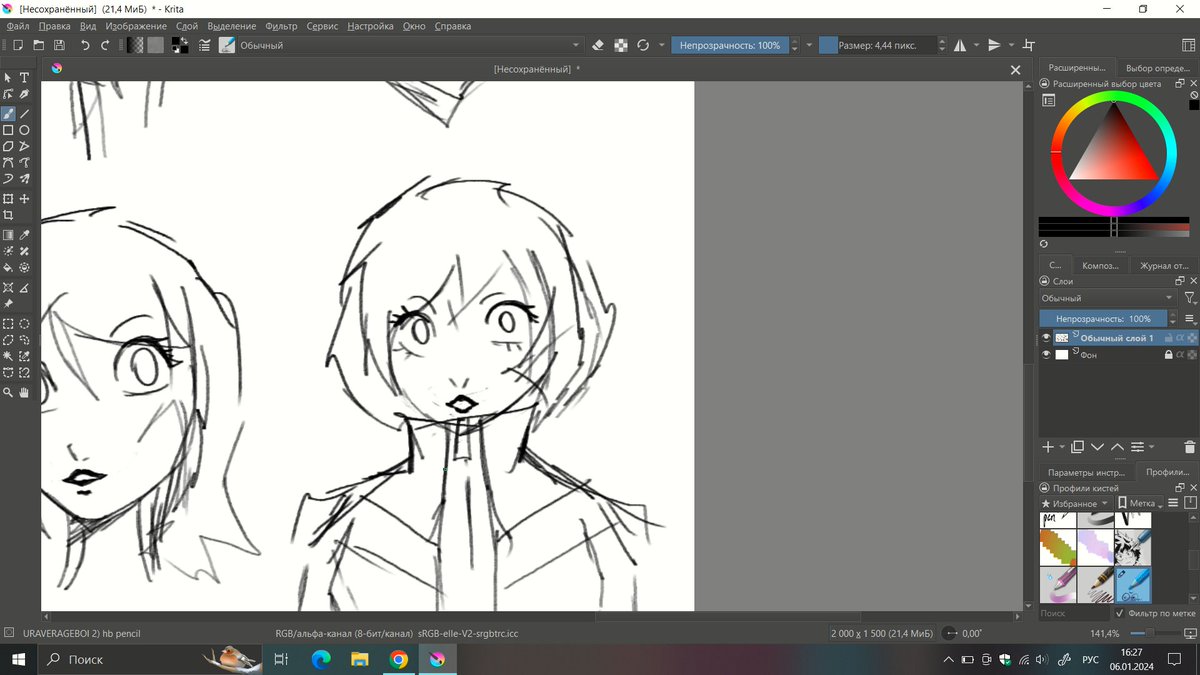Select the Fill bucket tool
Screen dimensions: 1200x675
pyautogui.click(x=8, y=268)
